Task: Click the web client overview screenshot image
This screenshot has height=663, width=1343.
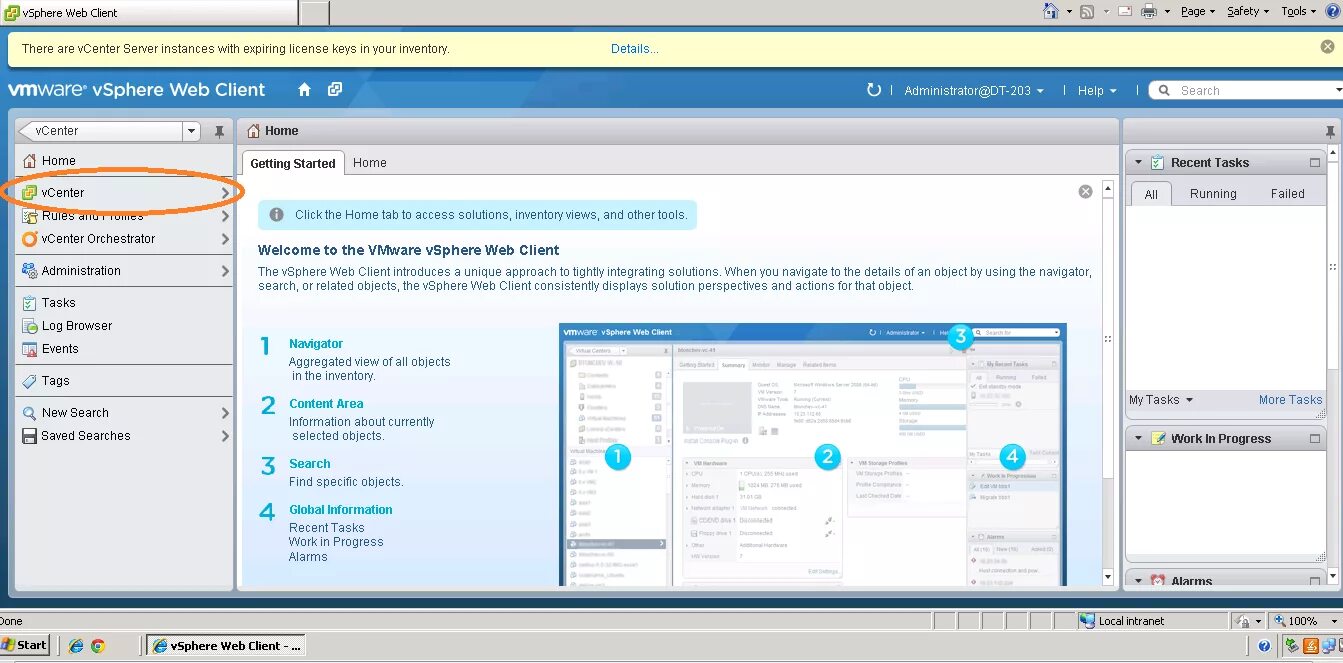Action: click(813, 454)
